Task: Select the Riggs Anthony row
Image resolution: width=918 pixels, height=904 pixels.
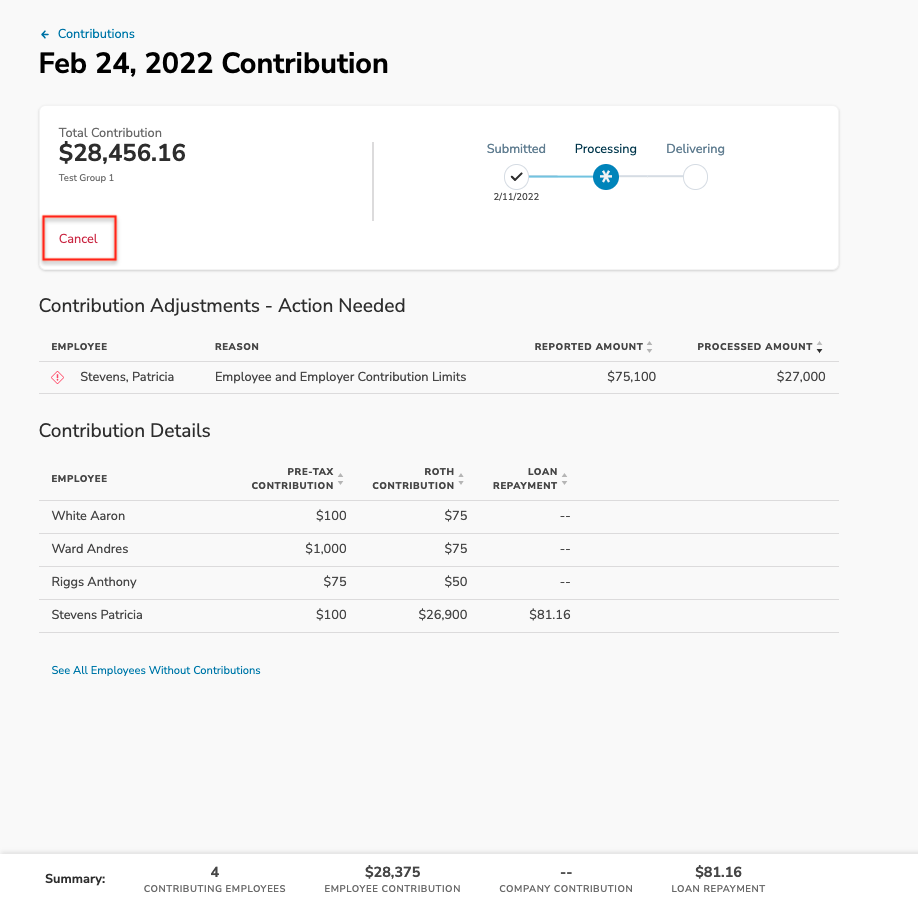Action: [439, 582]
